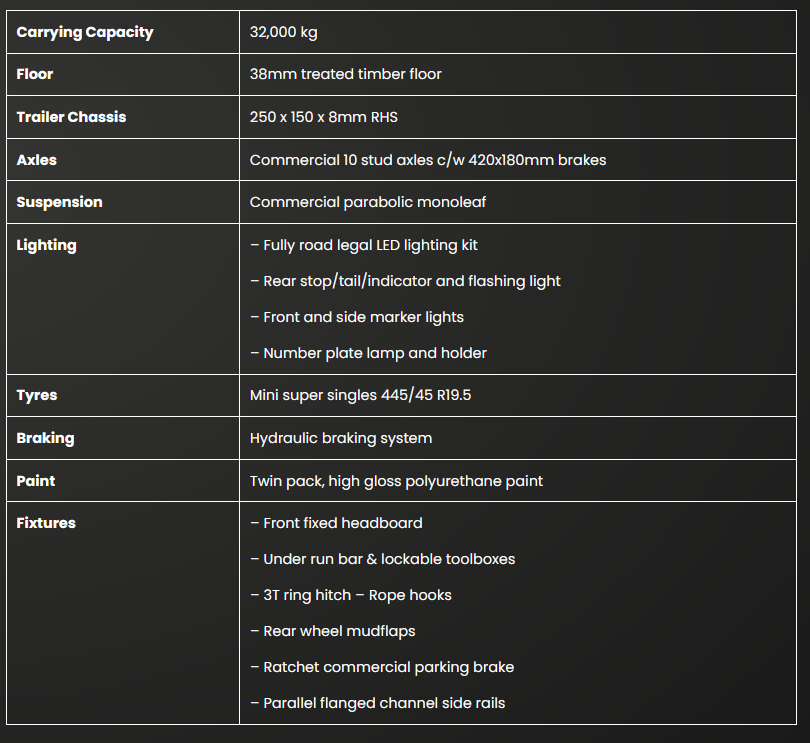Click the Axles row label
This screenshot has width=810, height=743.
tap(37, 160)
